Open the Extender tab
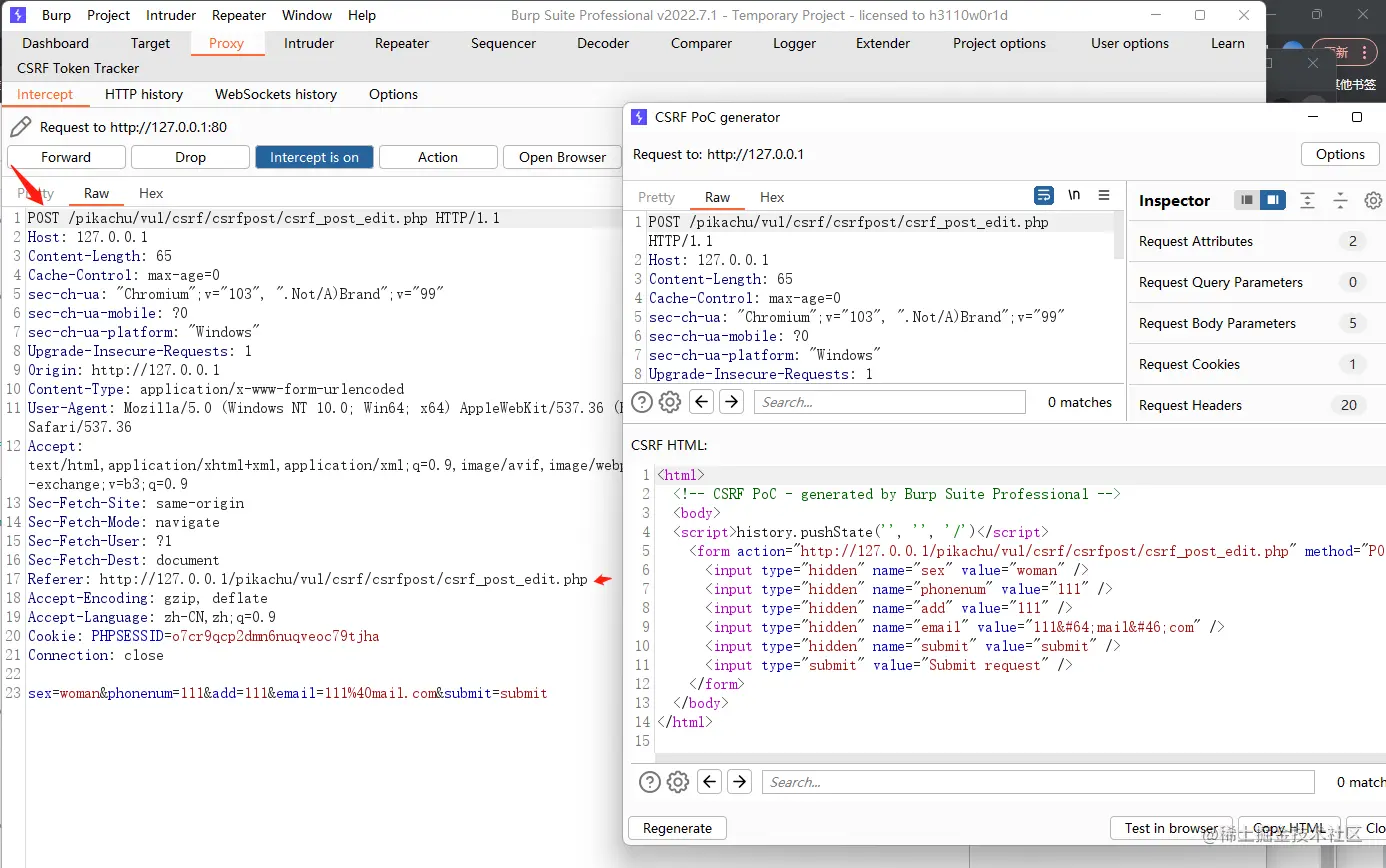 coord(883,43)
